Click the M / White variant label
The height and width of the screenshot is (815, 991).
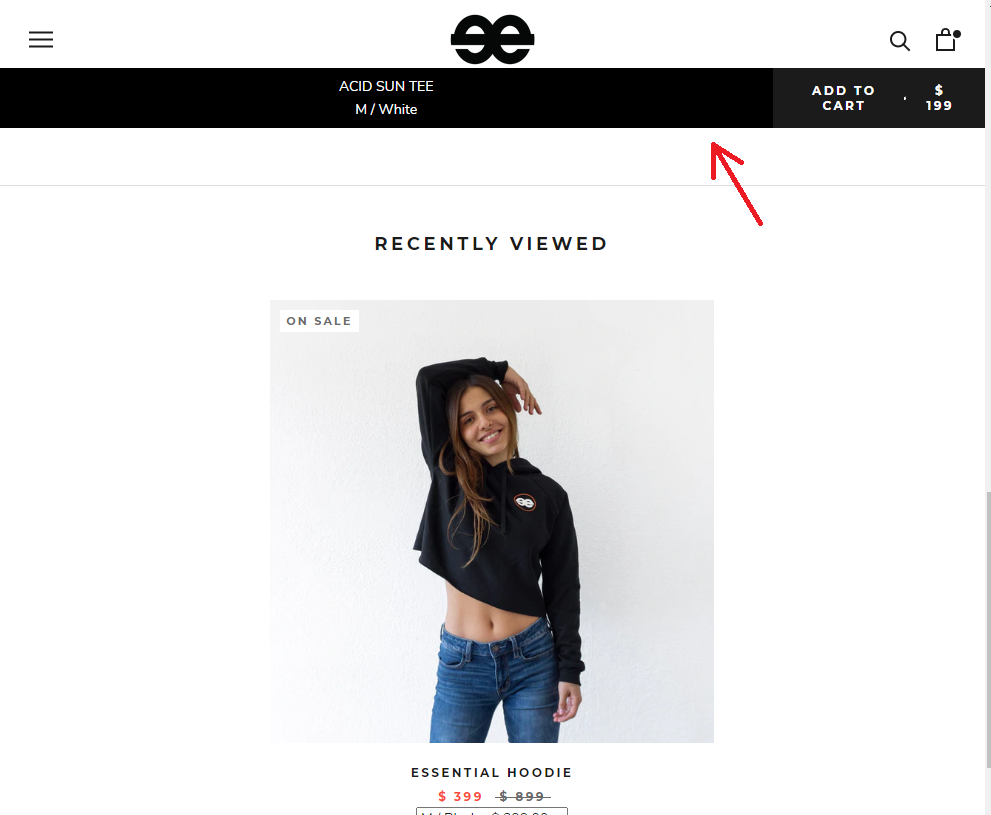tap(386, 109)
